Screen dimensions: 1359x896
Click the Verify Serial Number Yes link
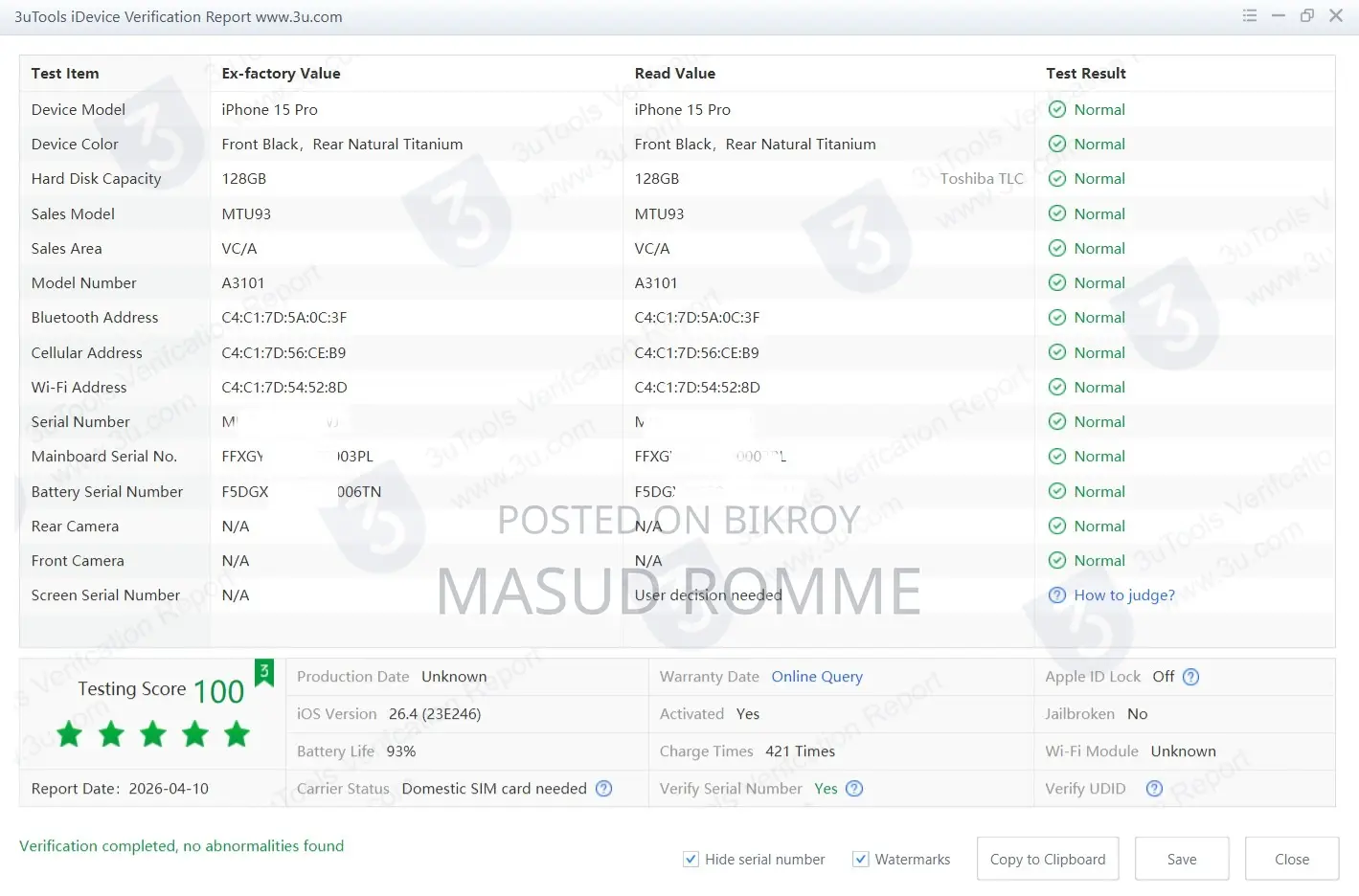826,789
